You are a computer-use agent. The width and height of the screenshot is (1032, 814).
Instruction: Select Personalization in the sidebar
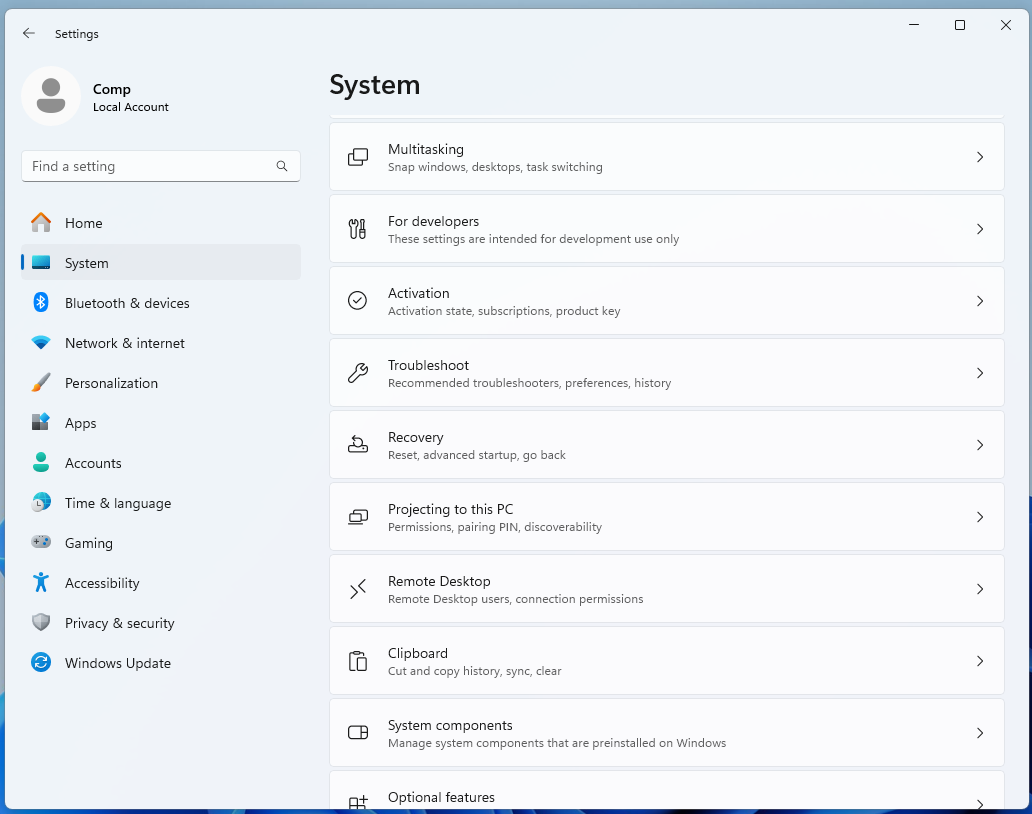coord(161,383)
